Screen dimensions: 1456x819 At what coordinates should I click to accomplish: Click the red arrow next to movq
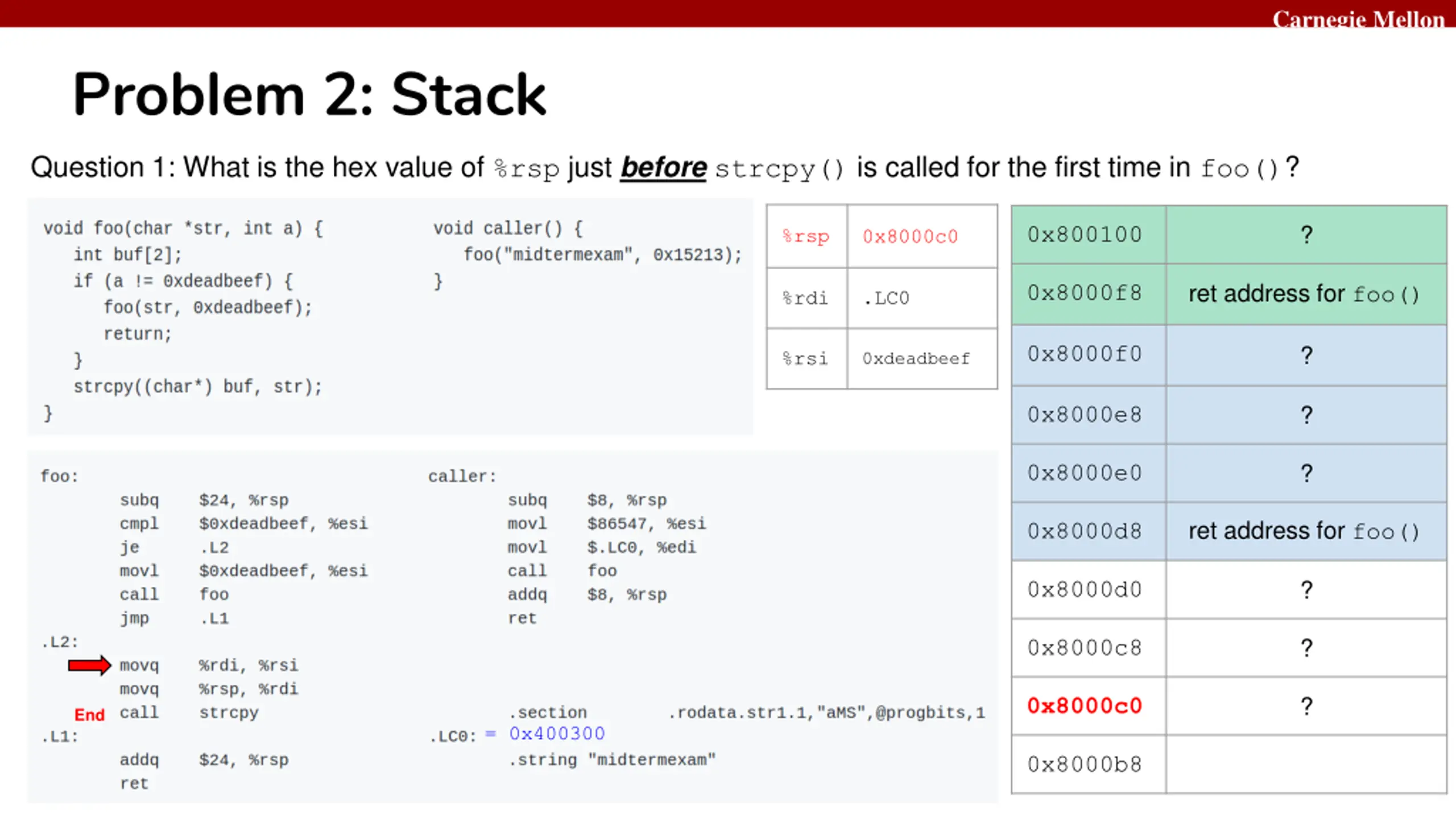pyautogui.click(x=89, y=665)
